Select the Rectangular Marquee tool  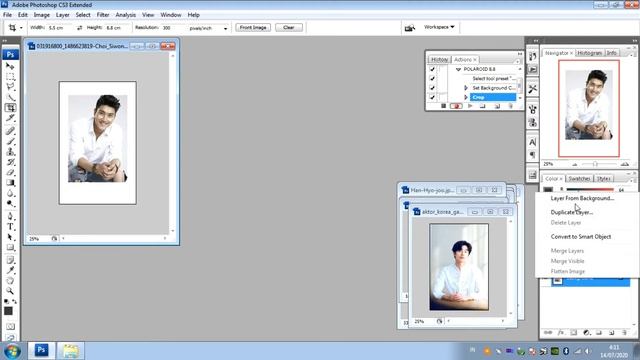click(10, 77)
